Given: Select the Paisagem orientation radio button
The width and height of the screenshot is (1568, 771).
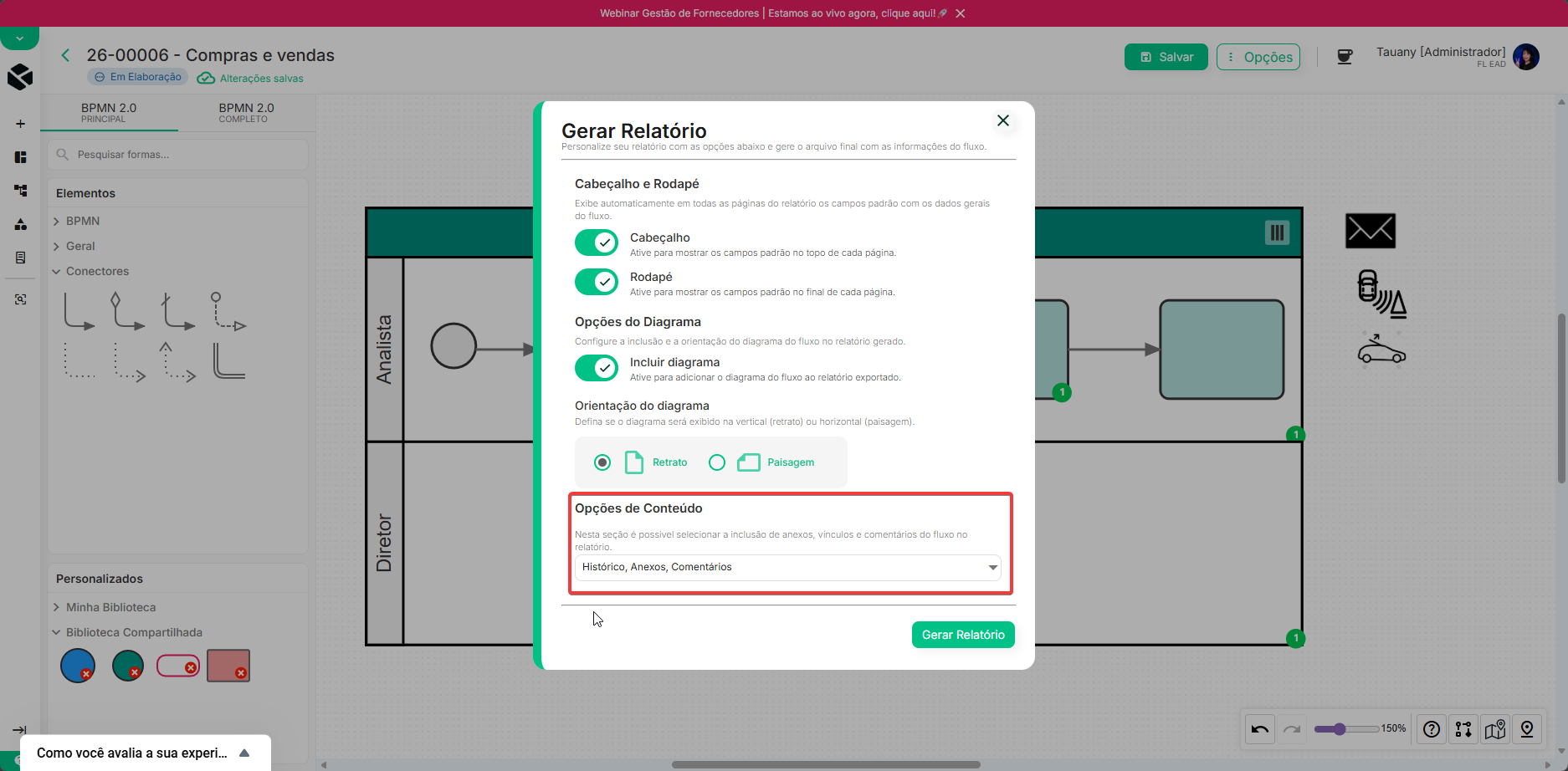Looking at the screenshot, I should (x=717, y=462).
